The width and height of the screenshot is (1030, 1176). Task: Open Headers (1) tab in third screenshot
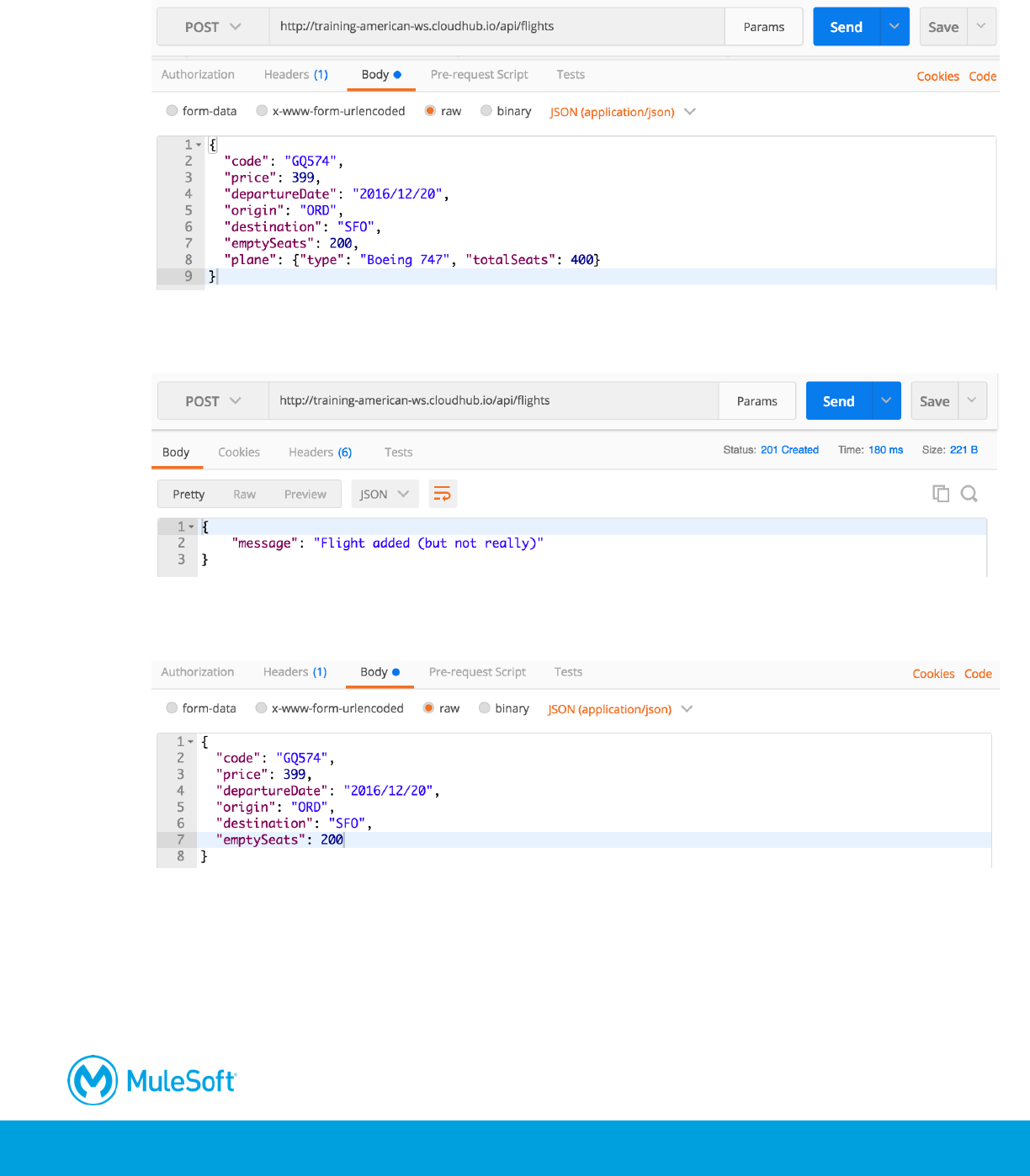(295, 671)
